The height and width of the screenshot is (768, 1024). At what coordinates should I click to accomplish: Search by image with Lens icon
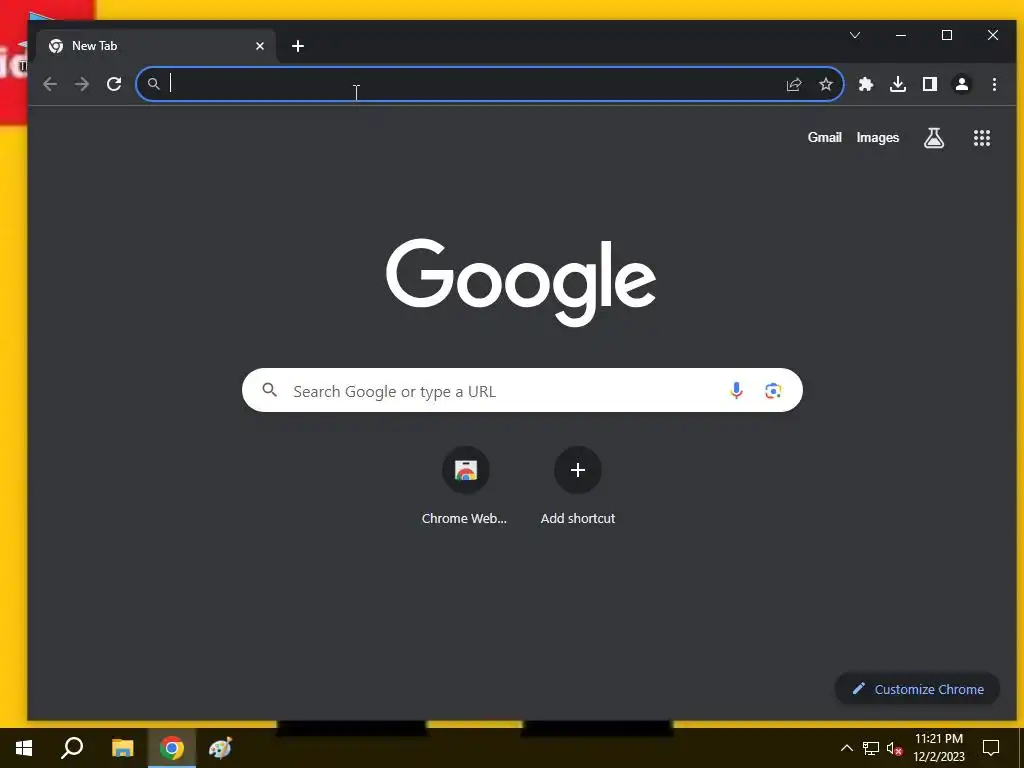pos(773,391)
